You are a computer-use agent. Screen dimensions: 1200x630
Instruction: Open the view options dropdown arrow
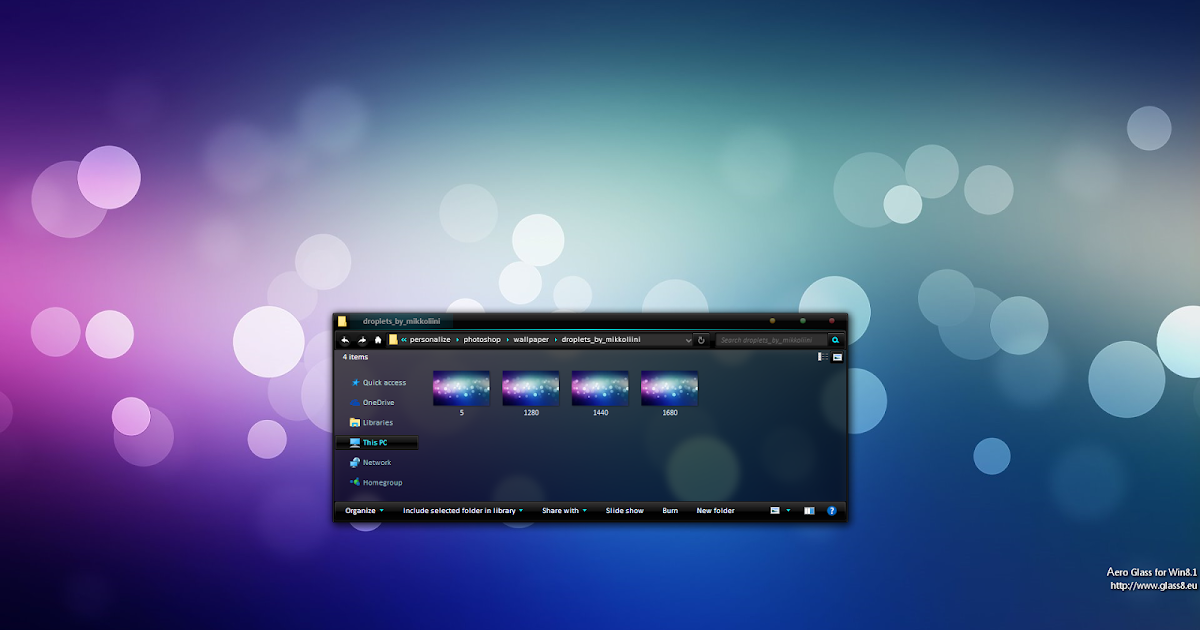(x=788, y=510)
